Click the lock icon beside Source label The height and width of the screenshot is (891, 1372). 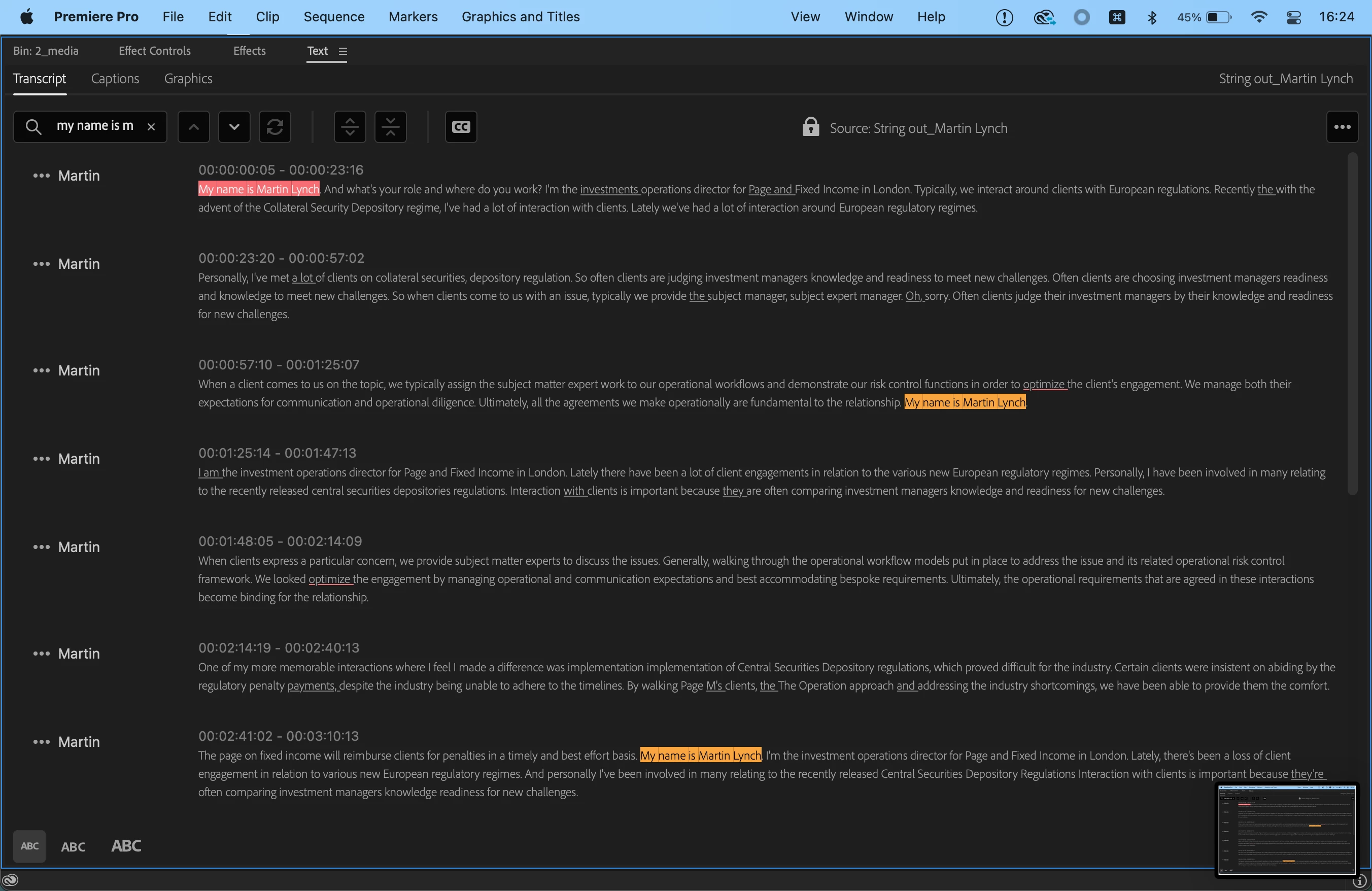tap(810, 127)
